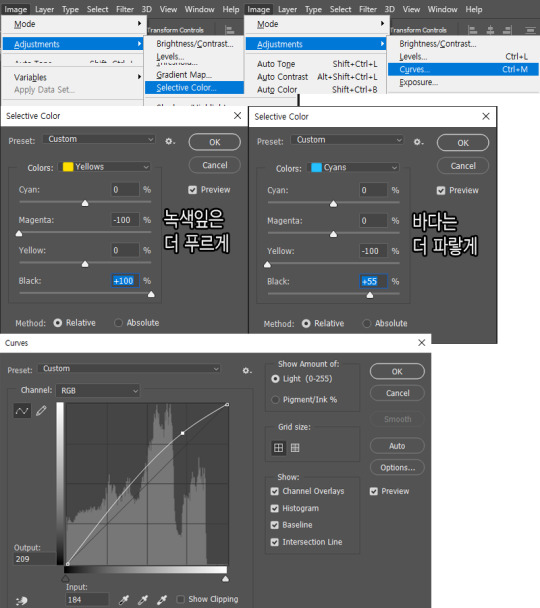The image size is (540, 608).
Task: Toggle Preview checkbox in Cyans Selective Color dialog
Action: (441, 191)
